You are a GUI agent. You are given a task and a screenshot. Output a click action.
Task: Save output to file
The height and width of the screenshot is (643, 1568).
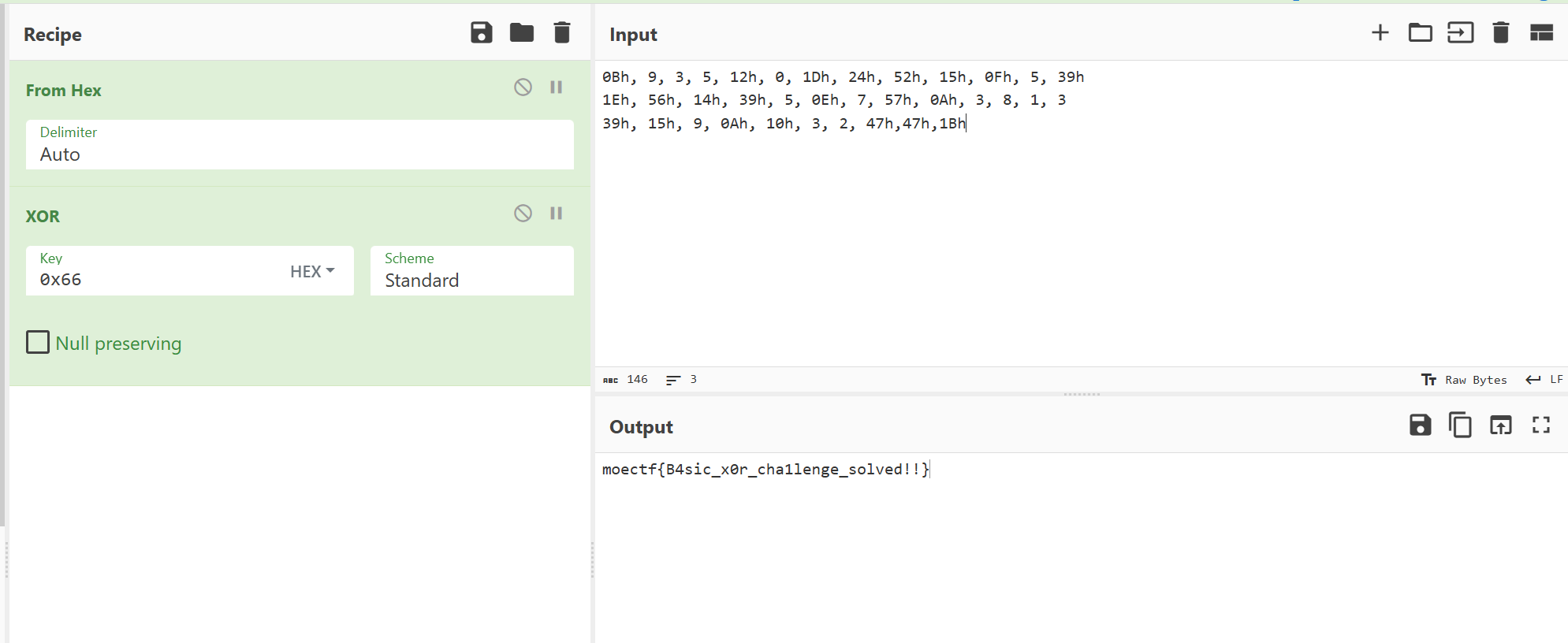pos(1420,426)
